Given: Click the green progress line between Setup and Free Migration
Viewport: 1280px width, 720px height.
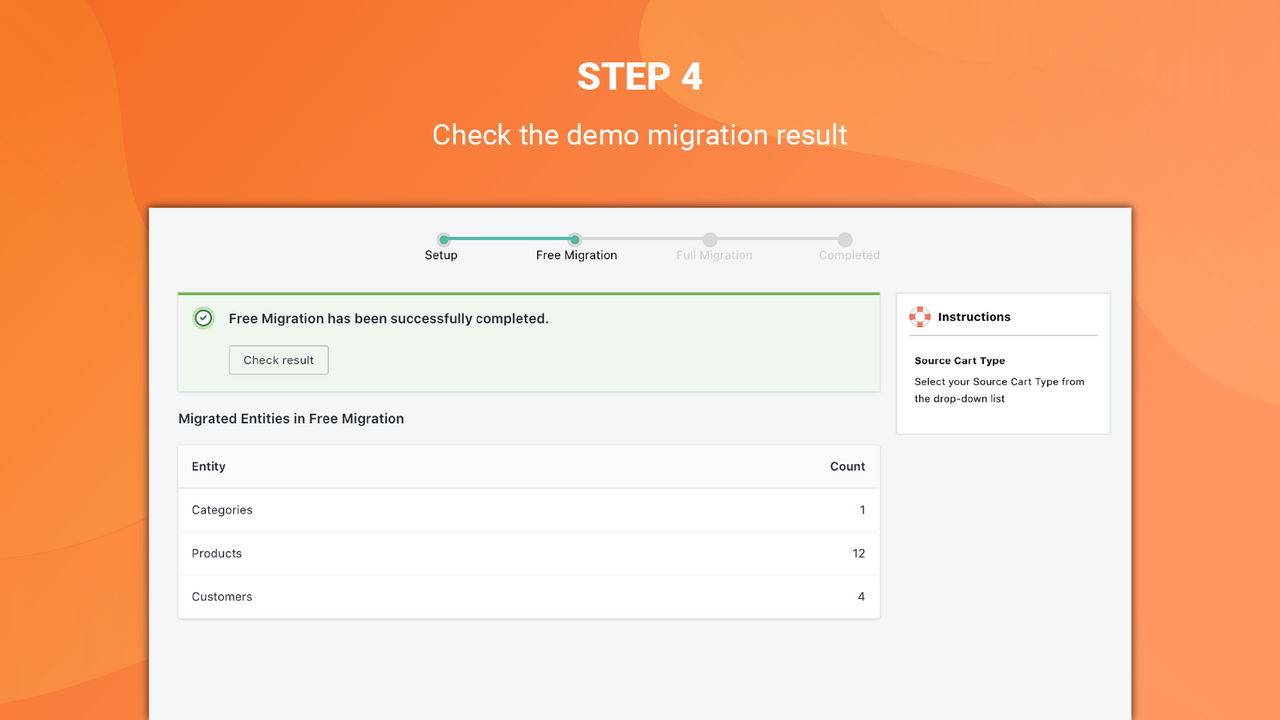Looking at the screenshot, I should pos(508,240).
